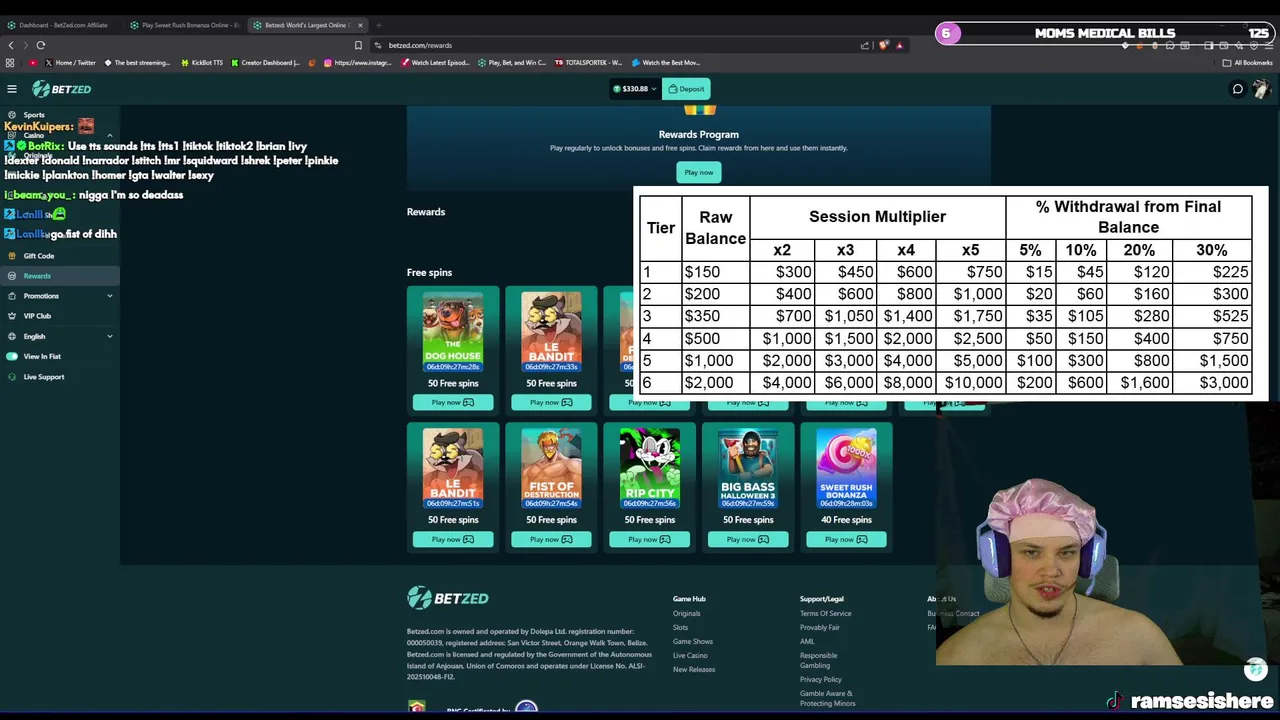Toggle the View In Fiat switch
The image size is (1280, 720).
[12, 356]
